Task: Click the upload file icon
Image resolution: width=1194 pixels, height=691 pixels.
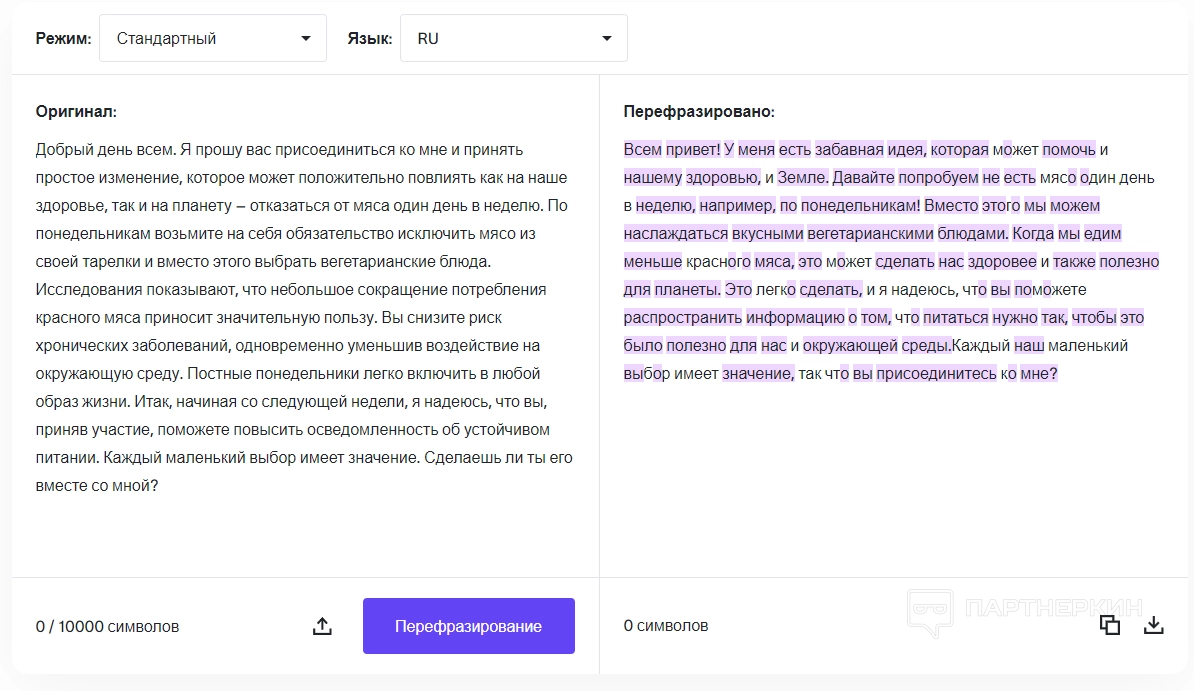Action: tap(322, 626)
